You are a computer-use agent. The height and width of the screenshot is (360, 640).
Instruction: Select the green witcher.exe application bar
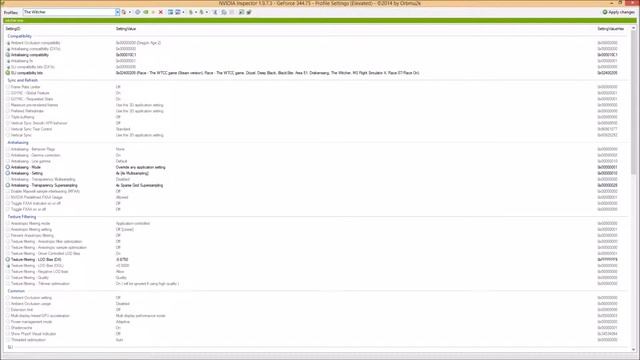(320, 20)
